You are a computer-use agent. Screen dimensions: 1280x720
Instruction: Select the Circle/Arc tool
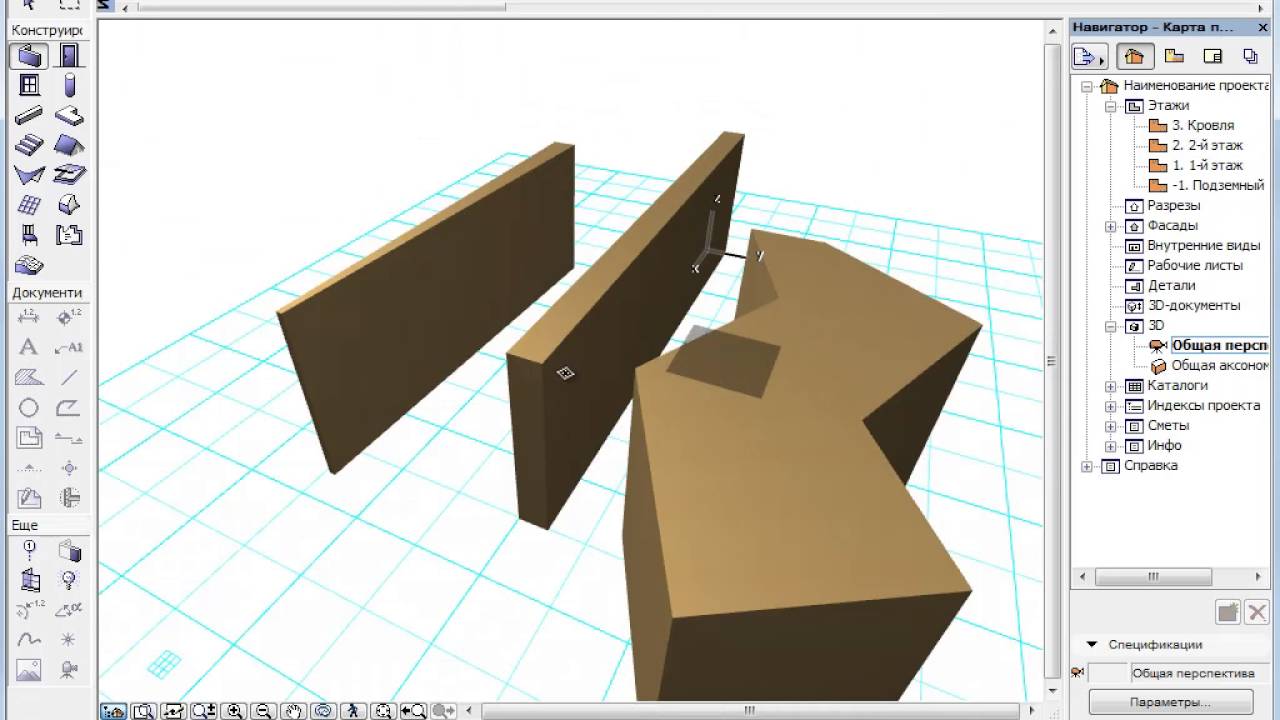[x=29, y=407]
